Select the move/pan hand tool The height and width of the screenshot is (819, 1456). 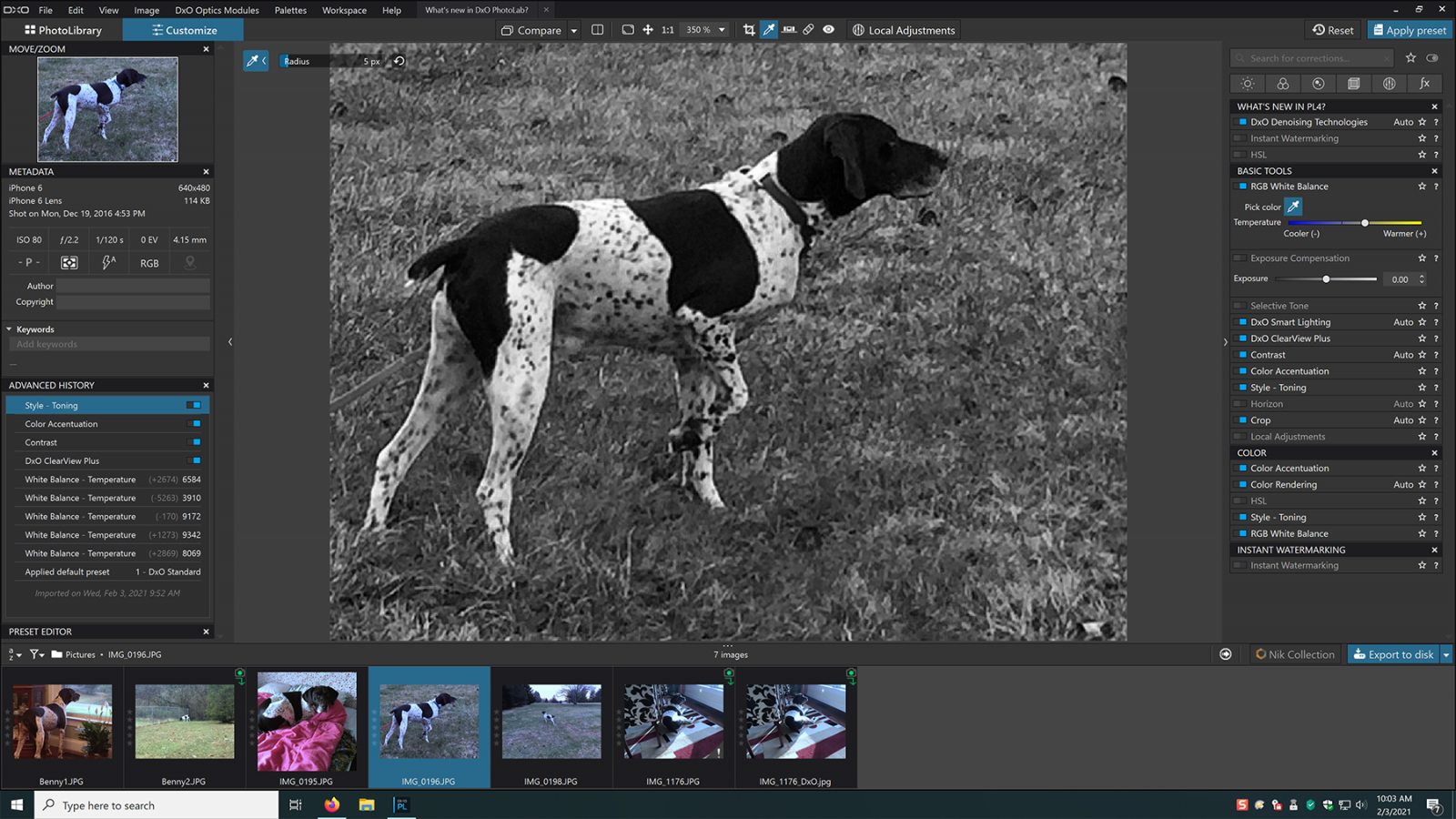[x=648, y=30]
